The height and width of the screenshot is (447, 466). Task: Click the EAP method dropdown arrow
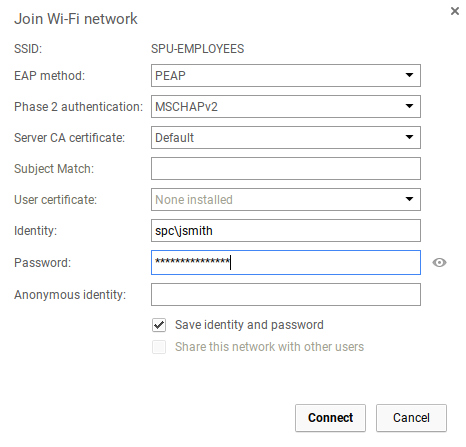point(409,75)
